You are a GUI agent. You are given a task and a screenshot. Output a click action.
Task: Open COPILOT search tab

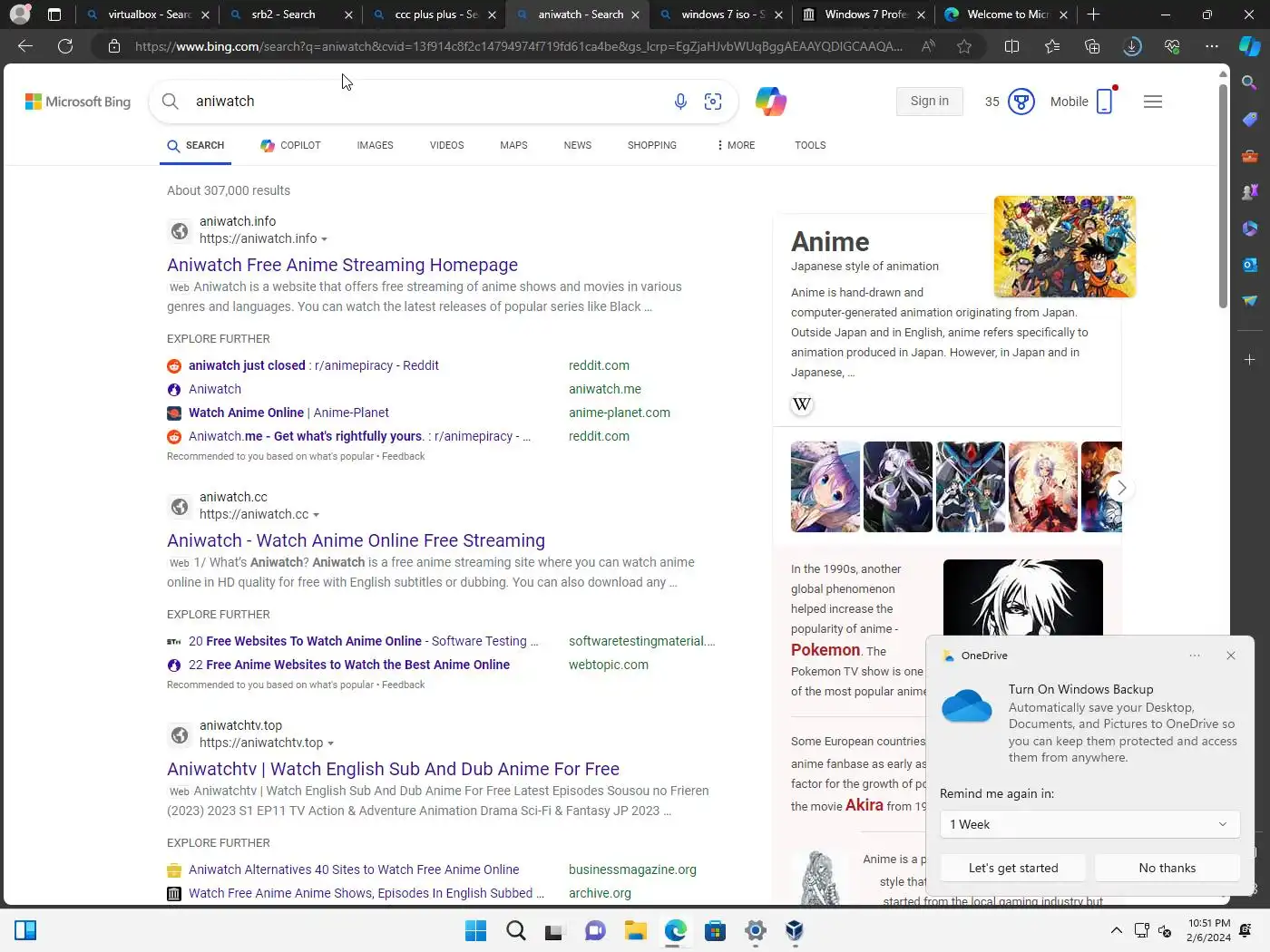coord(290,145)
